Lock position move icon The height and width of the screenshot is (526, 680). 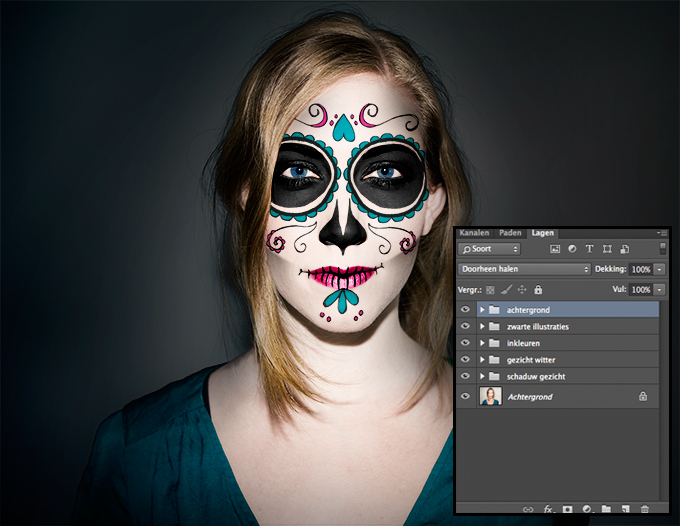522,290
